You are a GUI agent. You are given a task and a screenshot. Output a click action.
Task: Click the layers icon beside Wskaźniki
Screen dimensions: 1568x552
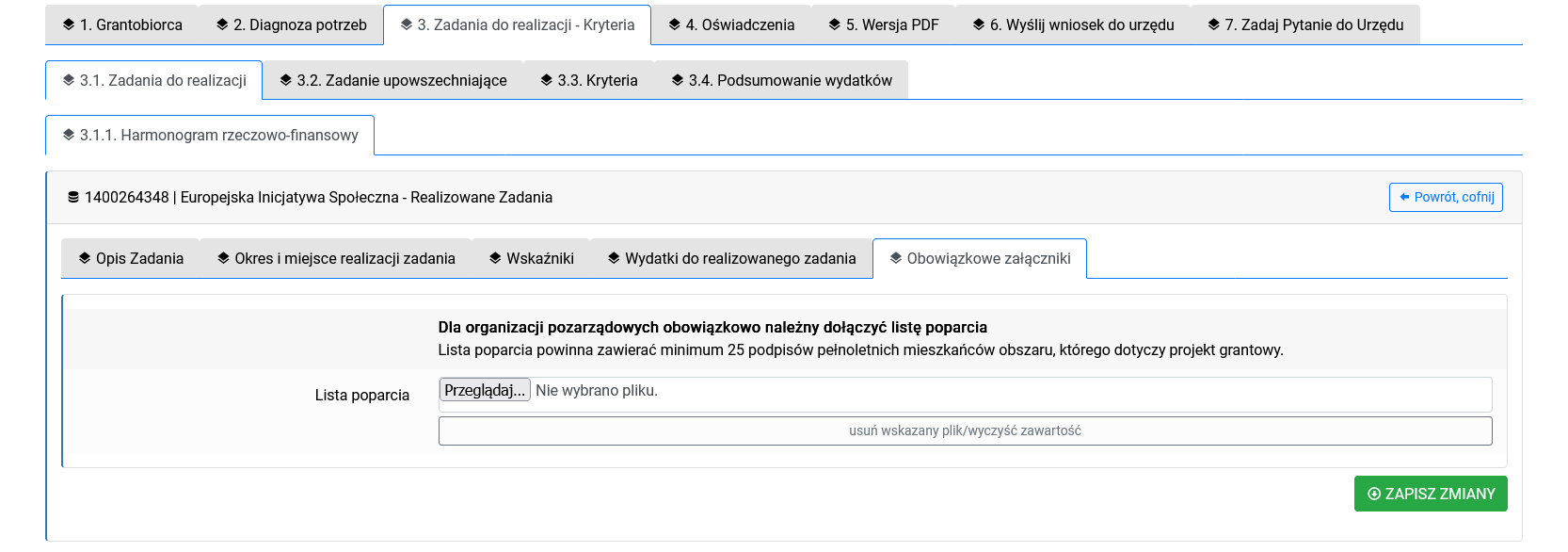pos(495,258)
